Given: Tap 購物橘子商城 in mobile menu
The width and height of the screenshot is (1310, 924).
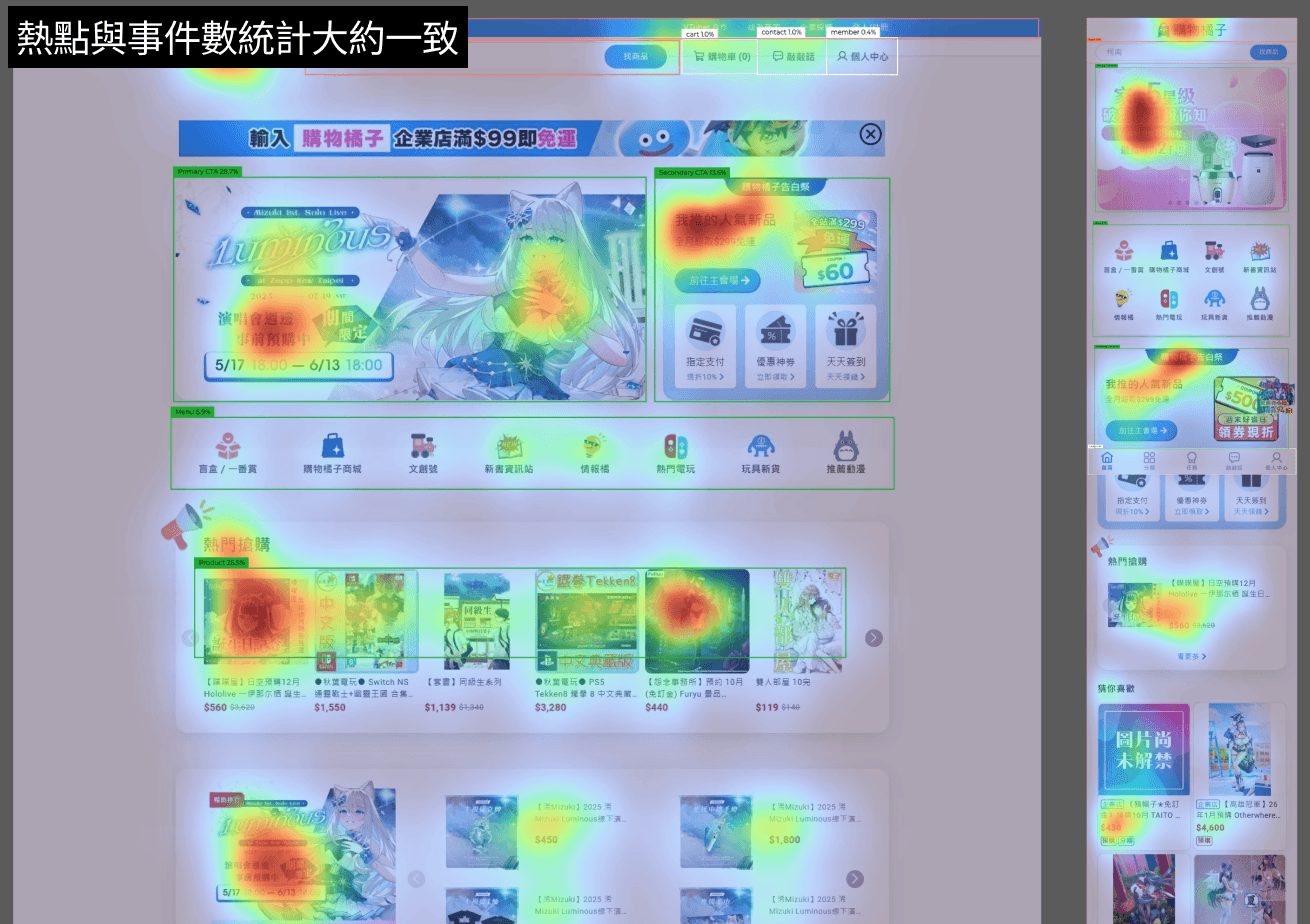Looking at the screenshot, I should pos(1169,257).
